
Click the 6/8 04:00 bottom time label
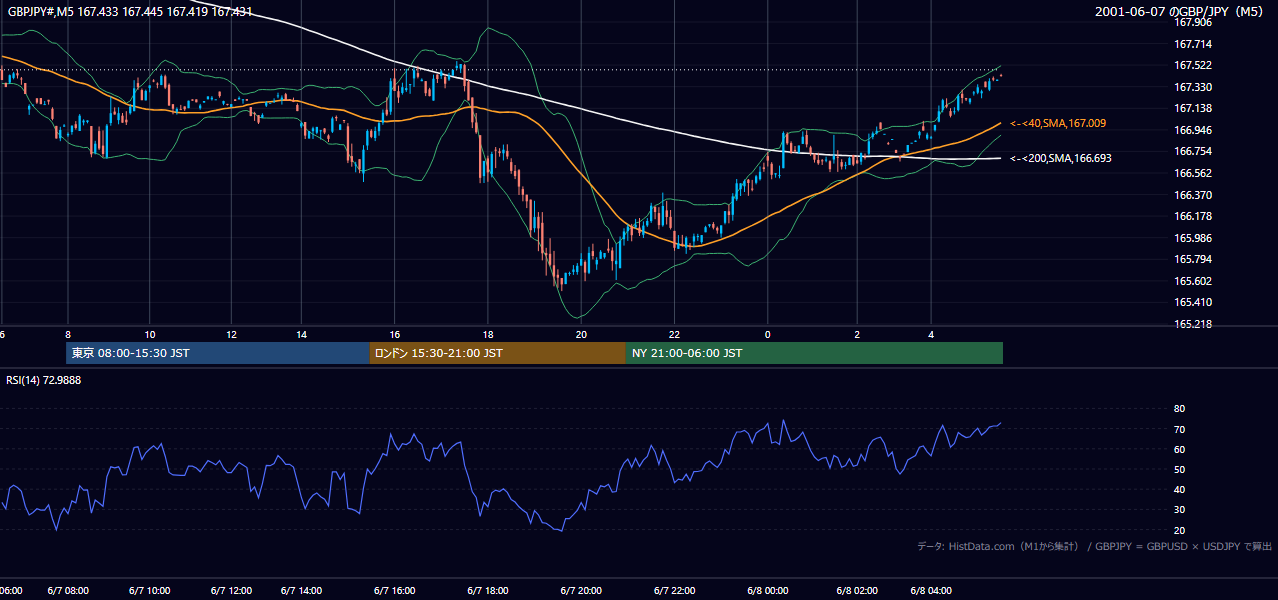point(931,591)
